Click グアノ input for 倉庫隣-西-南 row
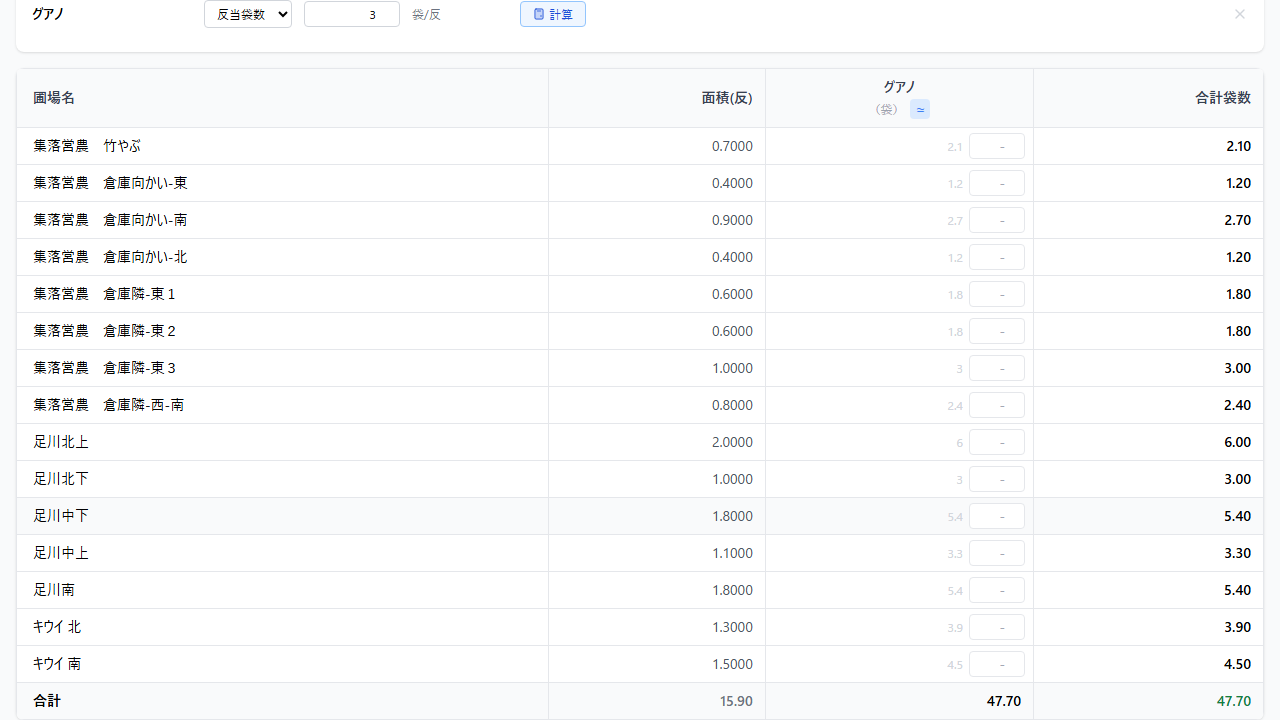Image resolution: width=1280 pixels, height=720 pixels. 996,405
